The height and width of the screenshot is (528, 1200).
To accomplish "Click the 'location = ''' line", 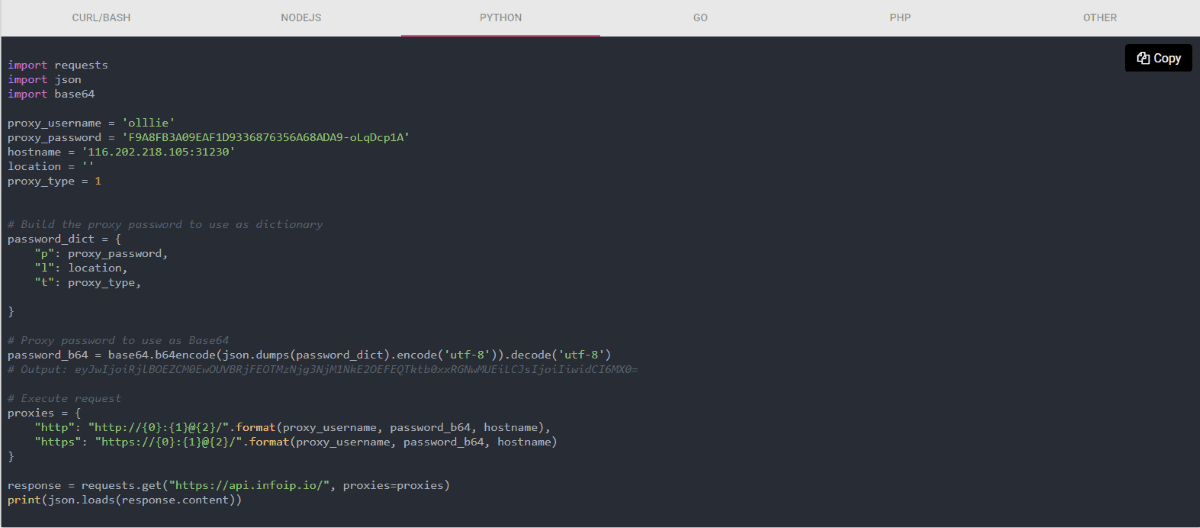I will (x=51, y=166).
